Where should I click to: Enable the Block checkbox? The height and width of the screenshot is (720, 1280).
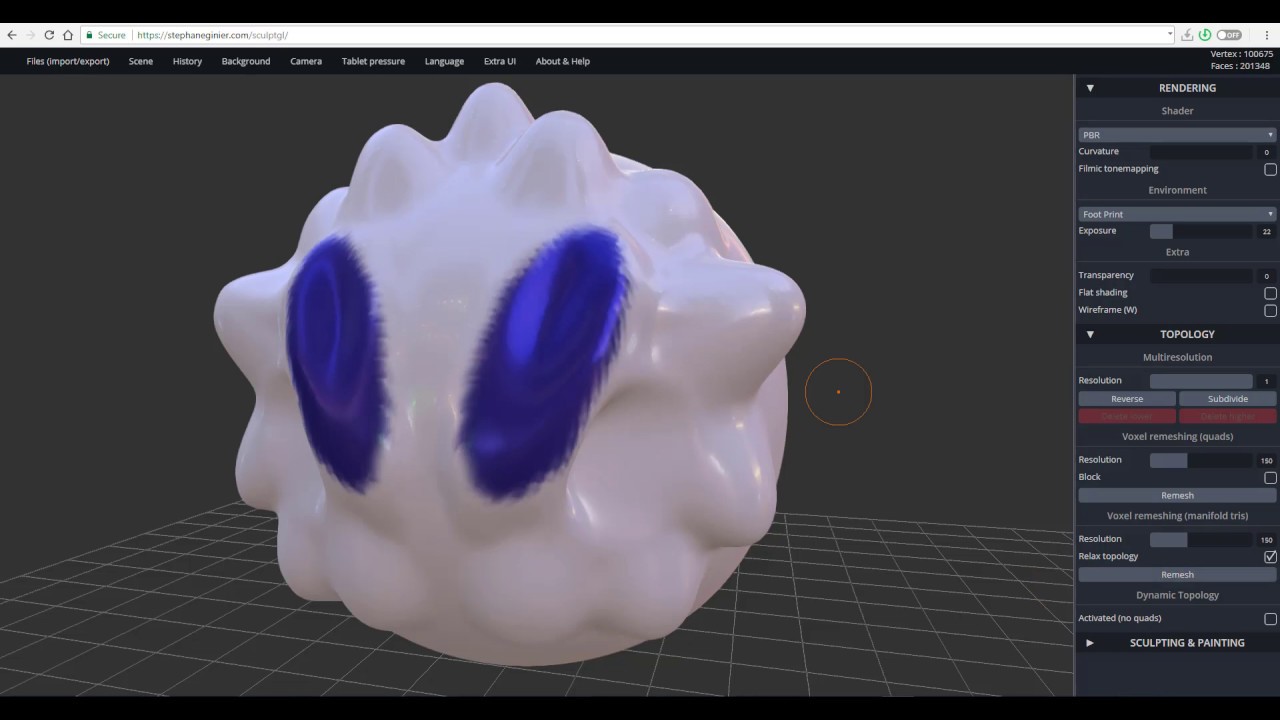coord(1270,477)
